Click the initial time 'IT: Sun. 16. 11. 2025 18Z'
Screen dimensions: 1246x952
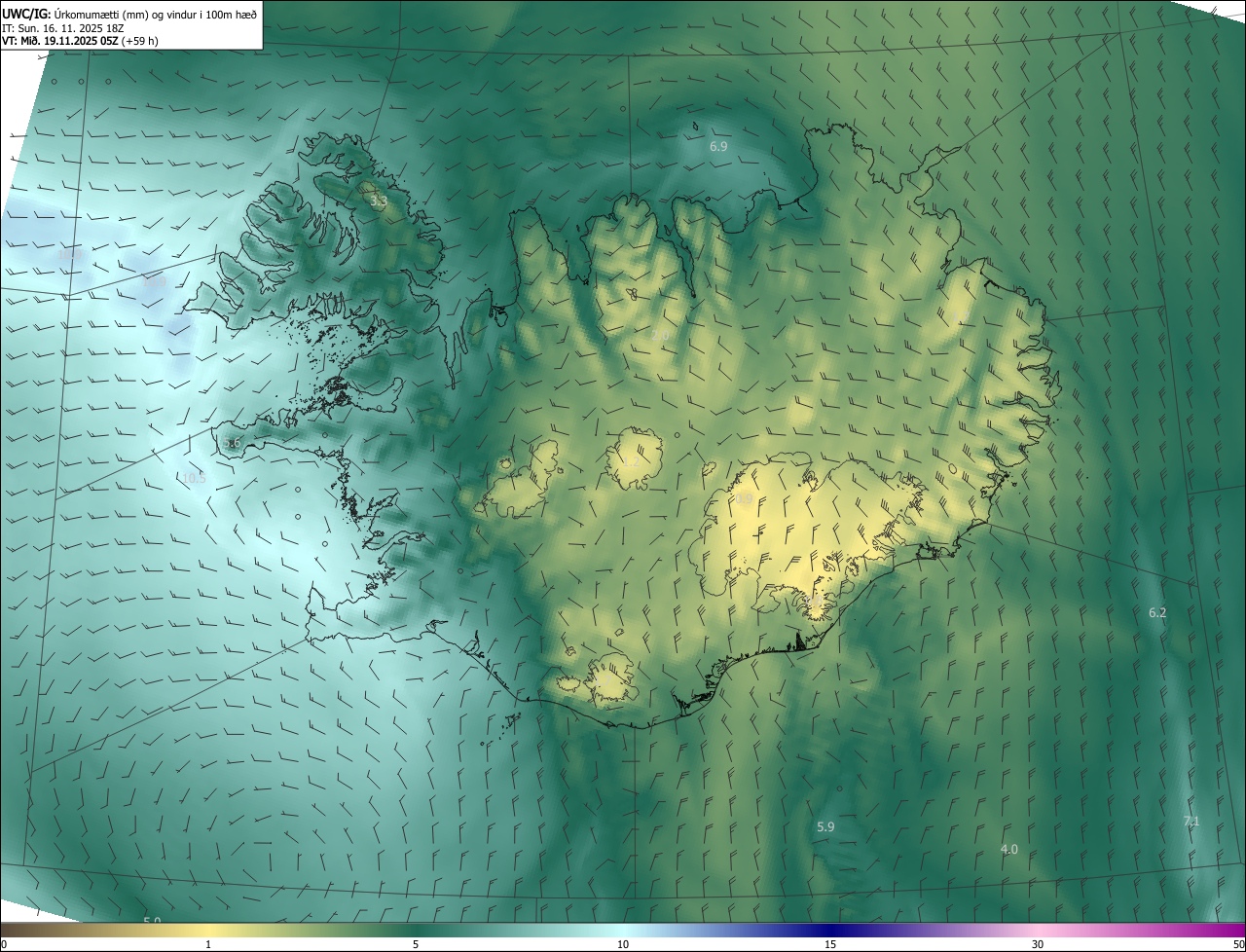[64, 27]
